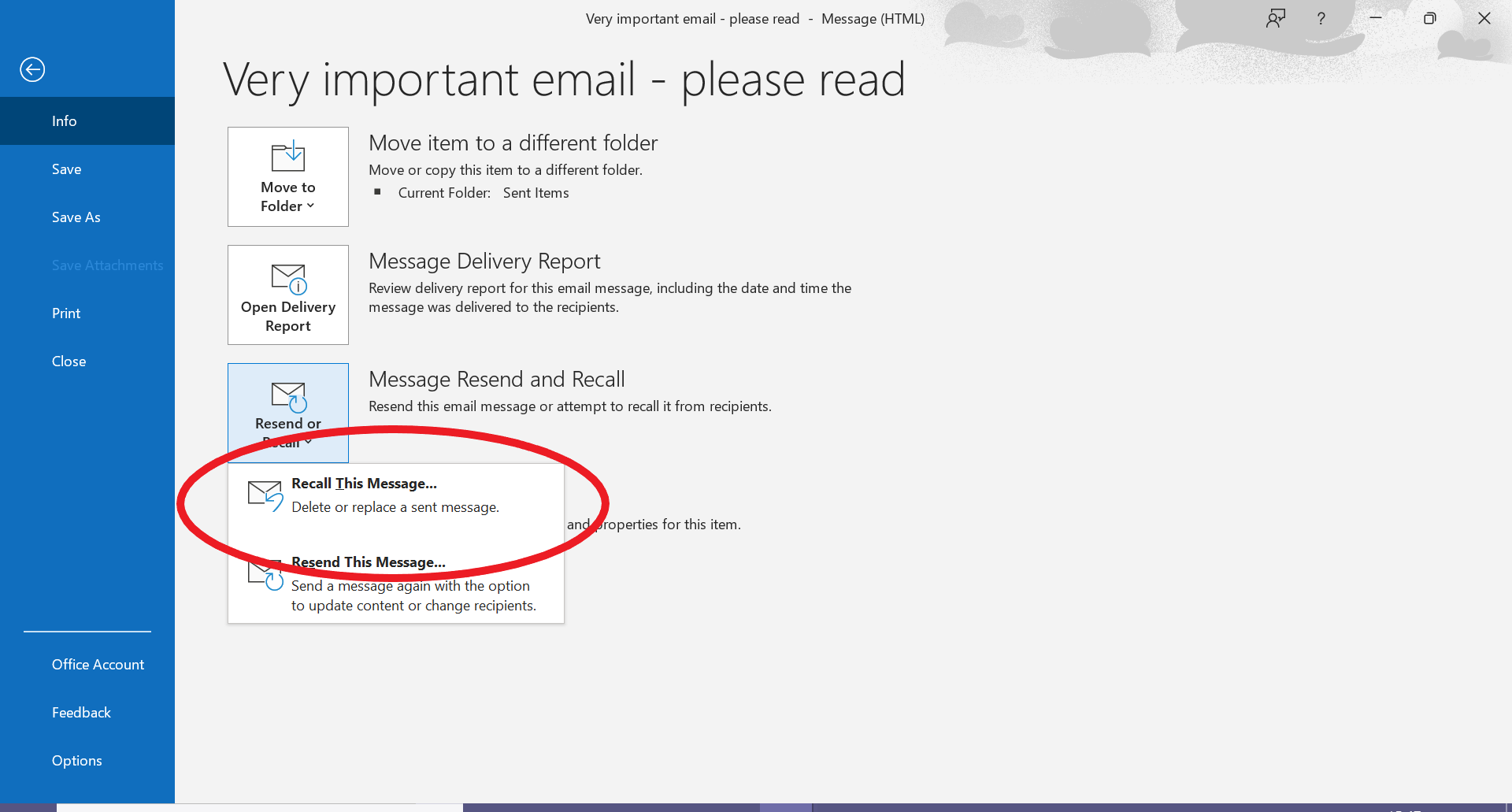The height and width of the screenshot is (812, 1512).
Task: Choose Resend This Message option
Action: [396, 583]
